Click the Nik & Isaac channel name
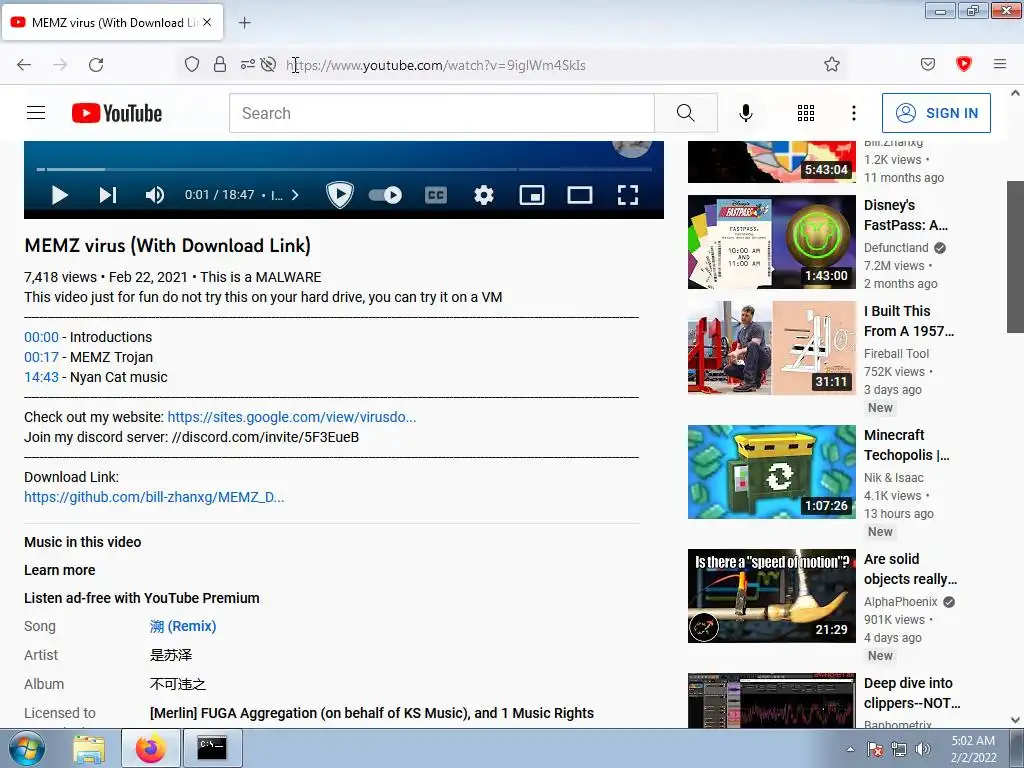Viewport: 1024px width, 768px height. pos(893,477)
